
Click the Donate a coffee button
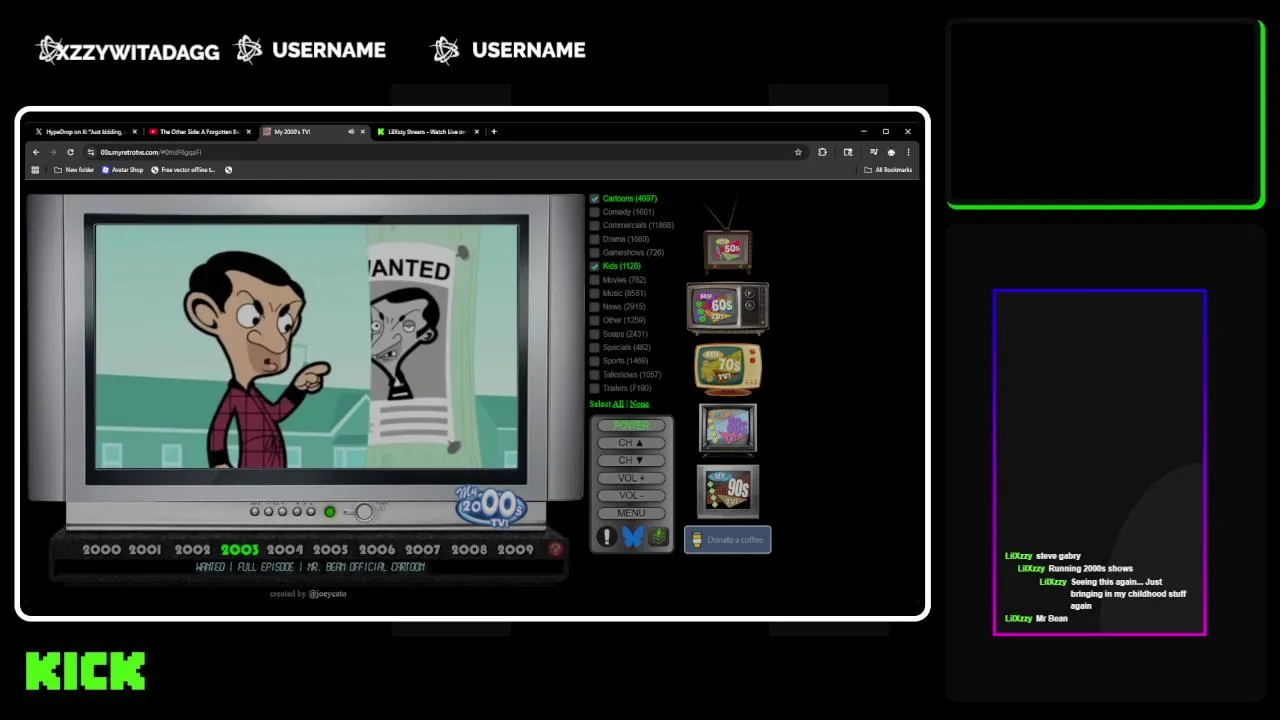[x=727, y=540]
